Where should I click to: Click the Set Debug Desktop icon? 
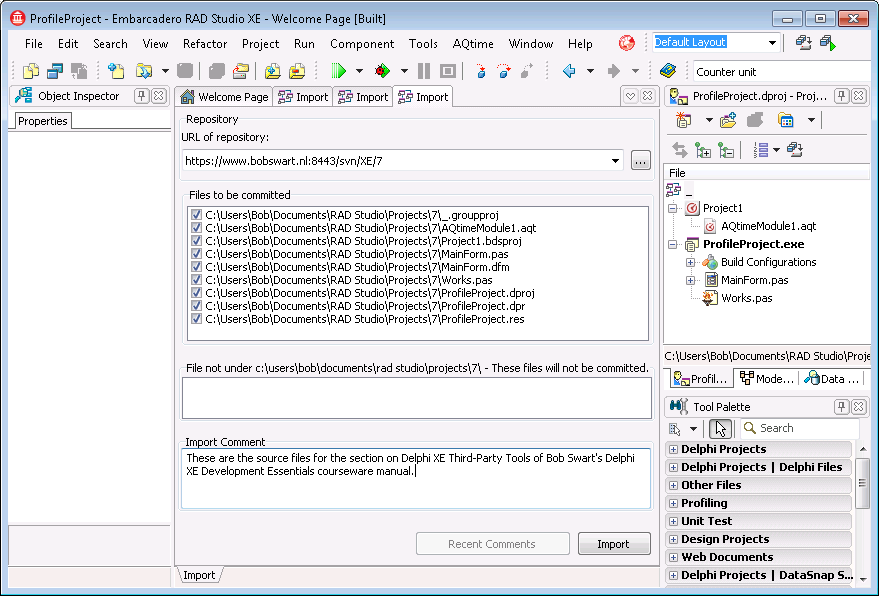pyautogui.click(x=827, y=43)
